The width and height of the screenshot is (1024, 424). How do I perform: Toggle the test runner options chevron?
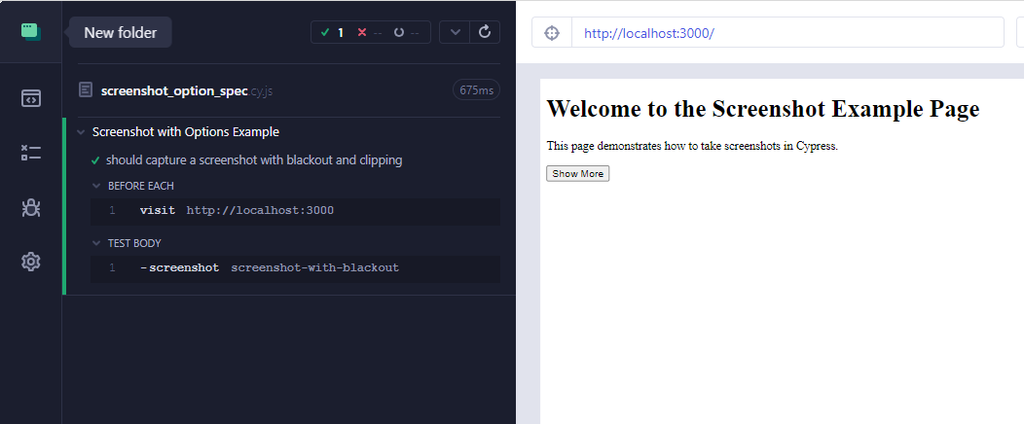(455, 32)
